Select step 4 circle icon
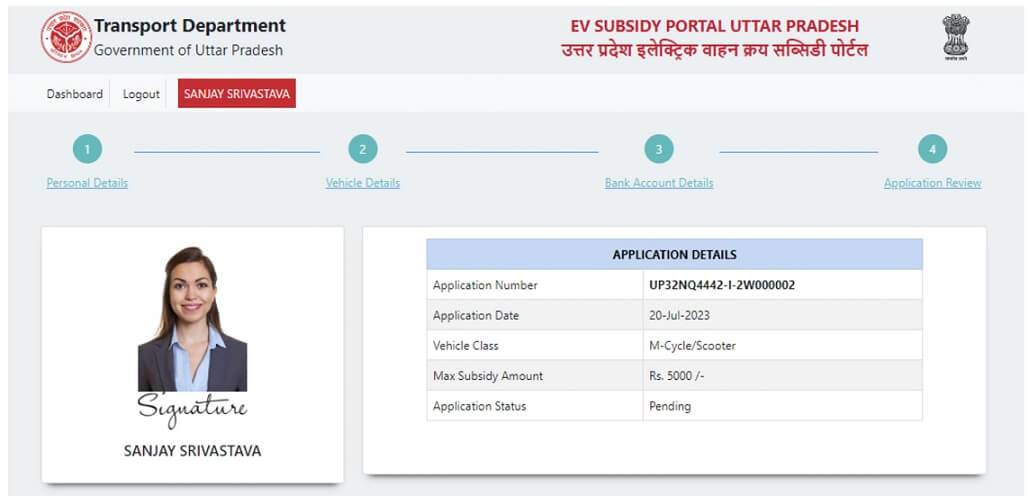The width and height of the screenshot is (1029, 496). click(x=933, y=150)
